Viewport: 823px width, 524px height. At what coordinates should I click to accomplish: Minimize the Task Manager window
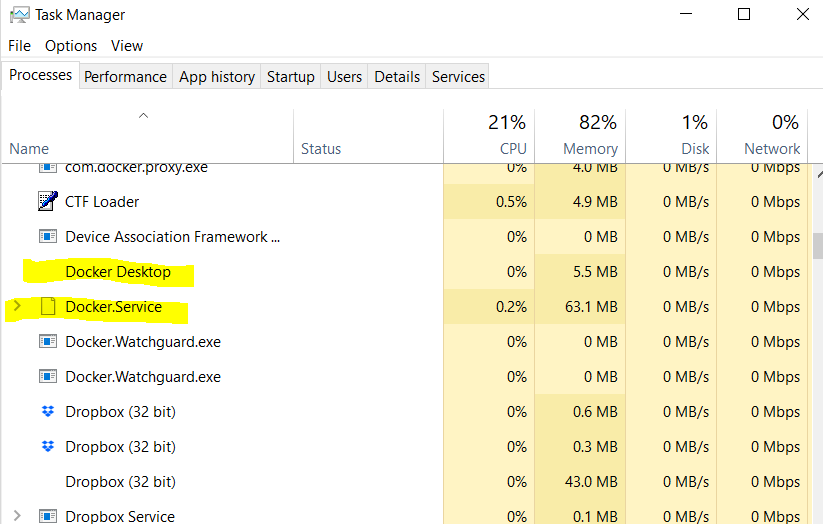pos(685,14)
